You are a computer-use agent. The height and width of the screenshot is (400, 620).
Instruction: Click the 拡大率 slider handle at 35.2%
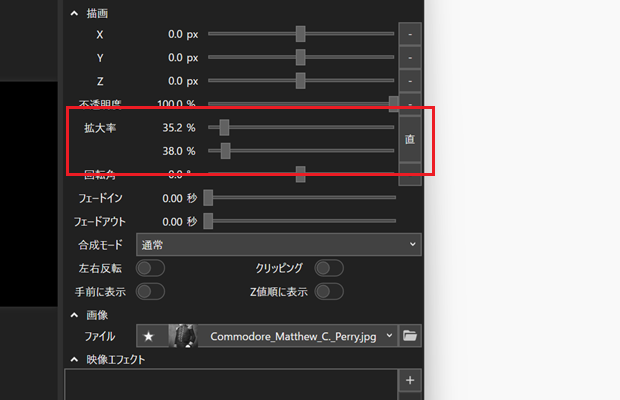[x=224, y=128]
